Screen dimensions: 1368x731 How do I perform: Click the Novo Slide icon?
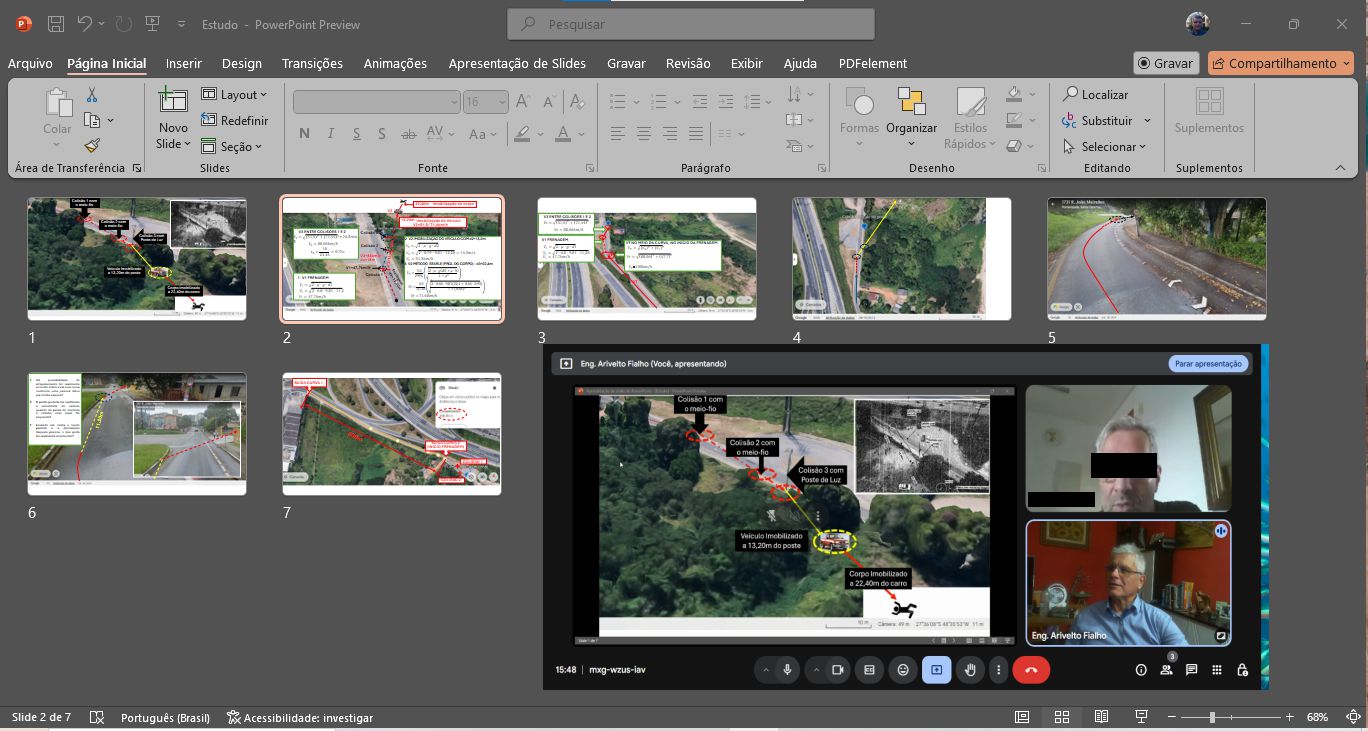pyautogui.click(x=172, y=102)
